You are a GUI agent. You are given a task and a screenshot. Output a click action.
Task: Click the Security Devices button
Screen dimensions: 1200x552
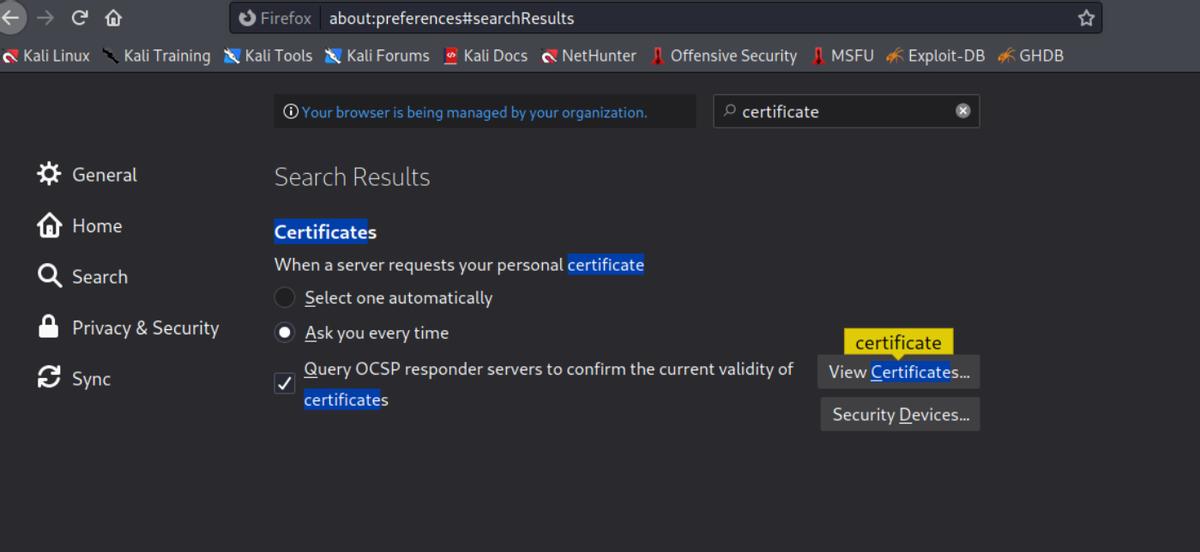click(x=900, y=414)
